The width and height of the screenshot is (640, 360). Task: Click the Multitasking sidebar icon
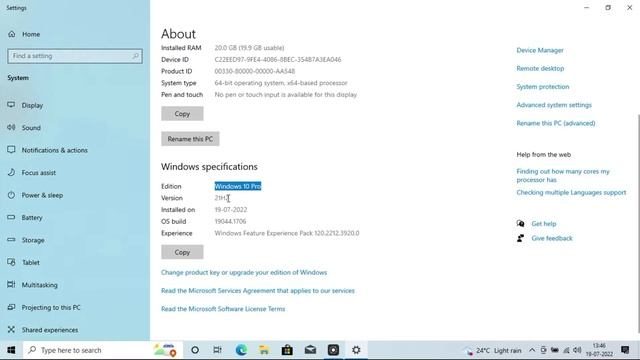[11, 284]
